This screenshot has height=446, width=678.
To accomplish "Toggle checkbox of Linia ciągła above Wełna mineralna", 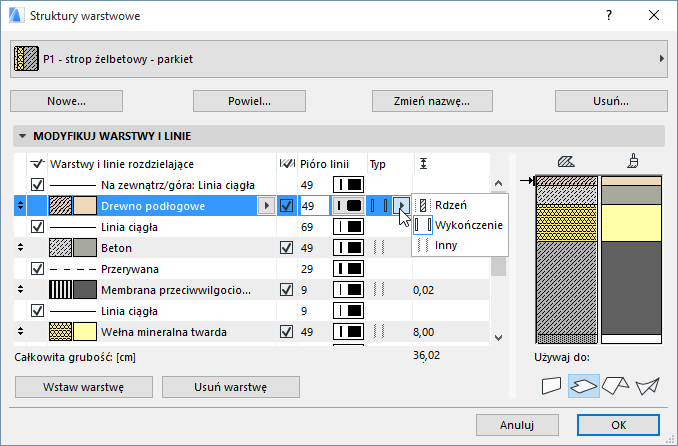I will pos(38,311).
